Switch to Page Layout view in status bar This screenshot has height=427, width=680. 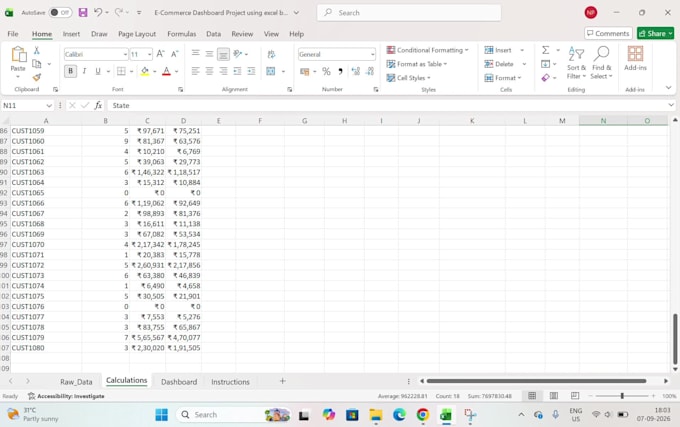click(x=554, y=395)
